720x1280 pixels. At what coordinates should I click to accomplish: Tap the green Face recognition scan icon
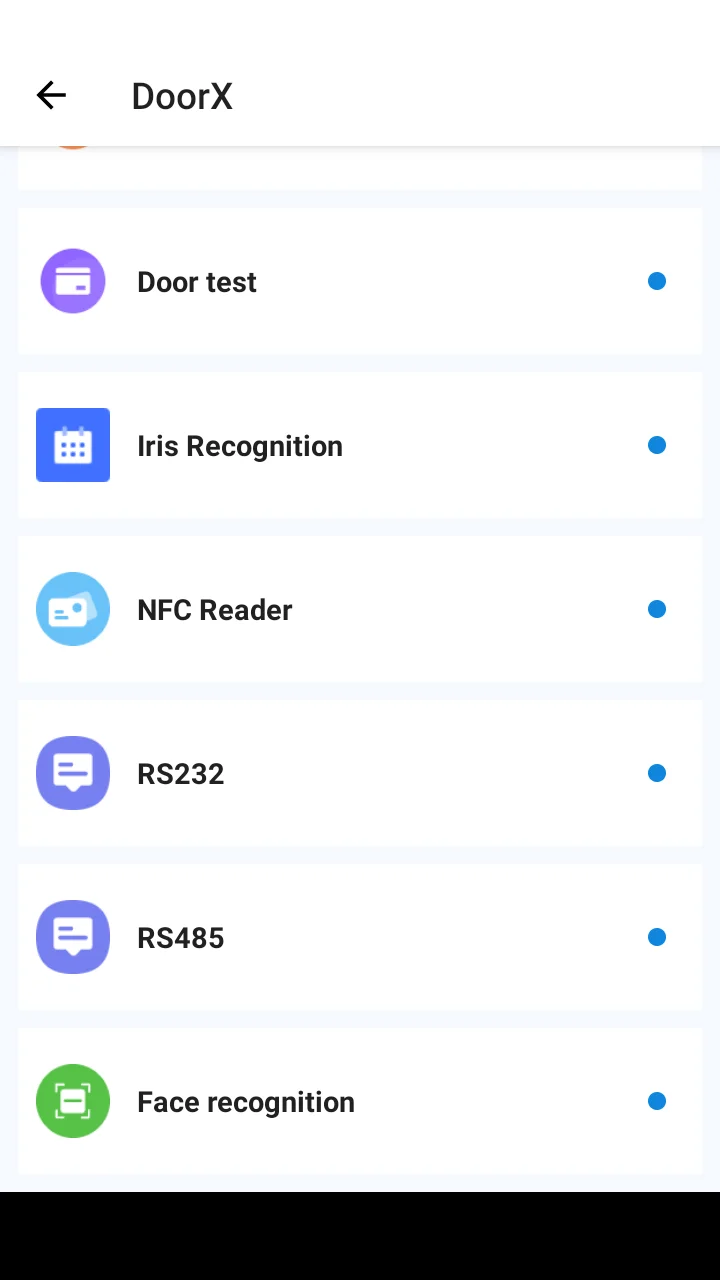[x=73, y=1101]
